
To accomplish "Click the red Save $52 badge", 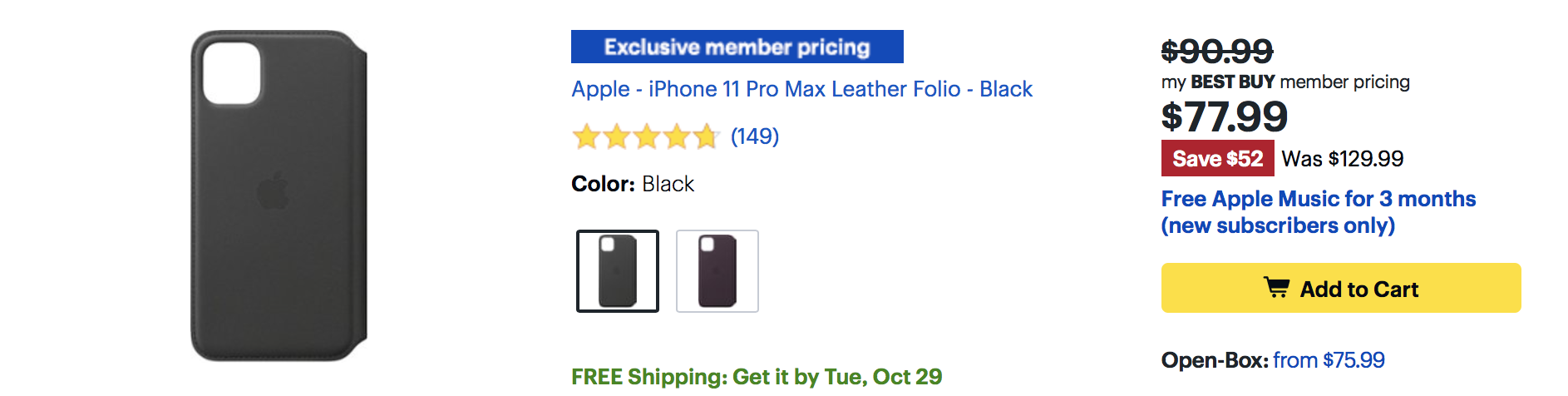I will click(x=1217, y=159).
